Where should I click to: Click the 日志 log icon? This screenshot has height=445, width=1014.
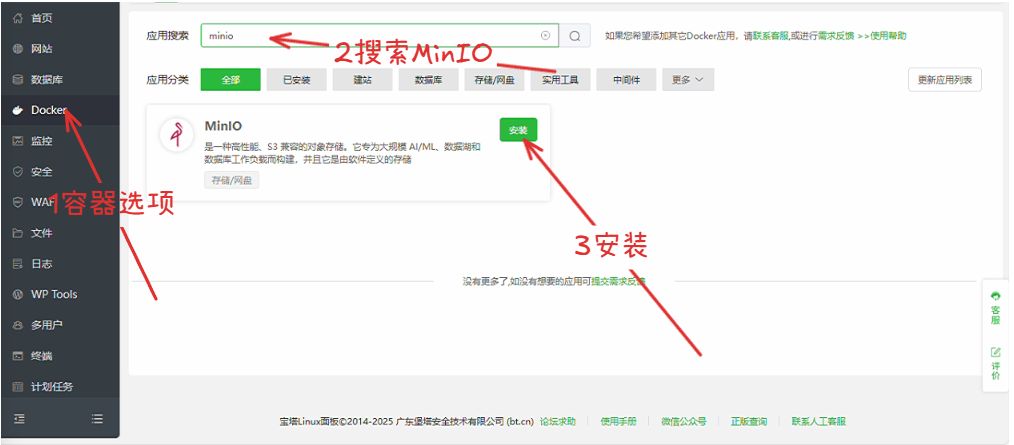pos(18,263)
